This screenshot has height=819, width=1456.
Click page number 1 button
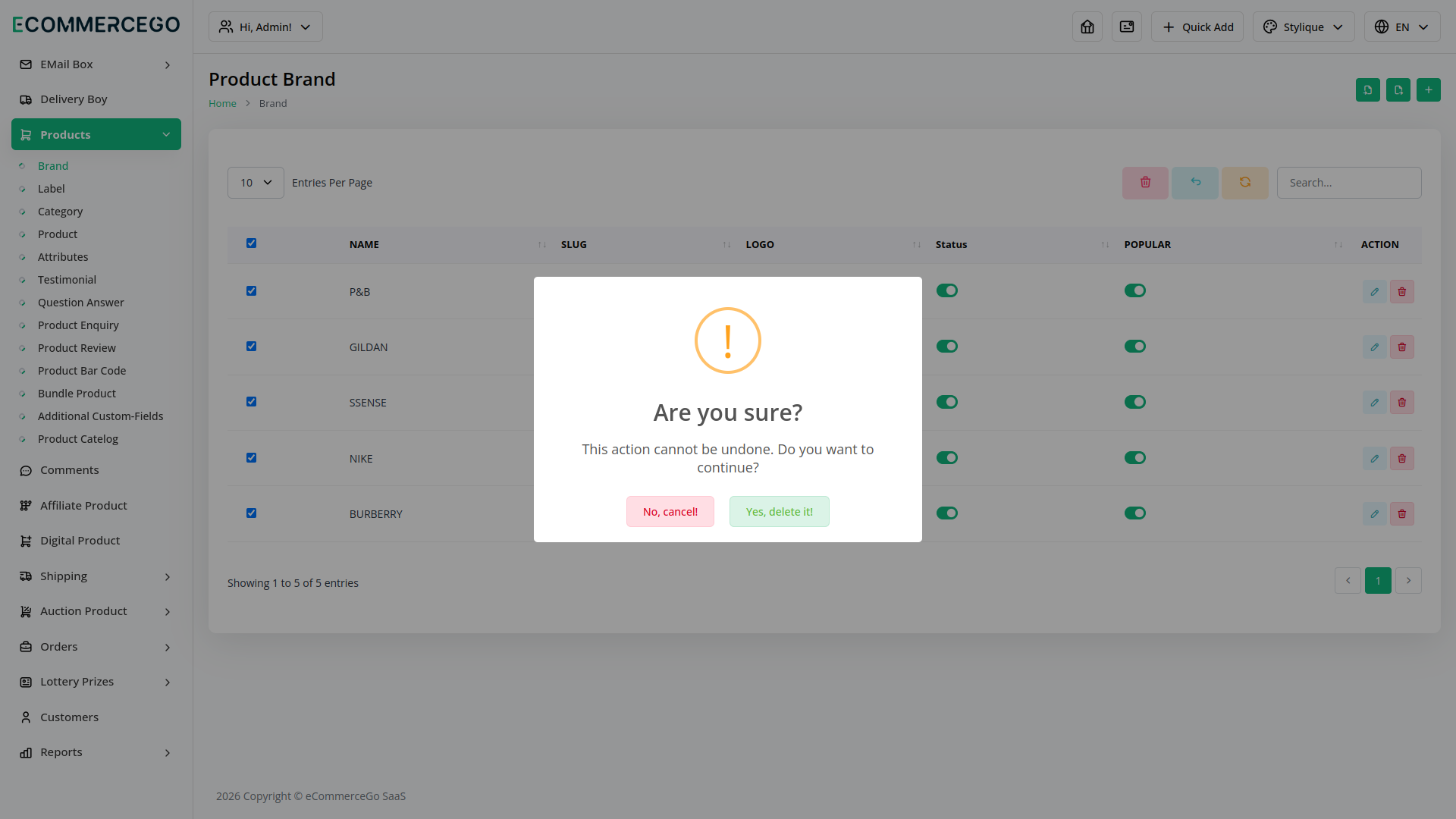[1378, 581]
